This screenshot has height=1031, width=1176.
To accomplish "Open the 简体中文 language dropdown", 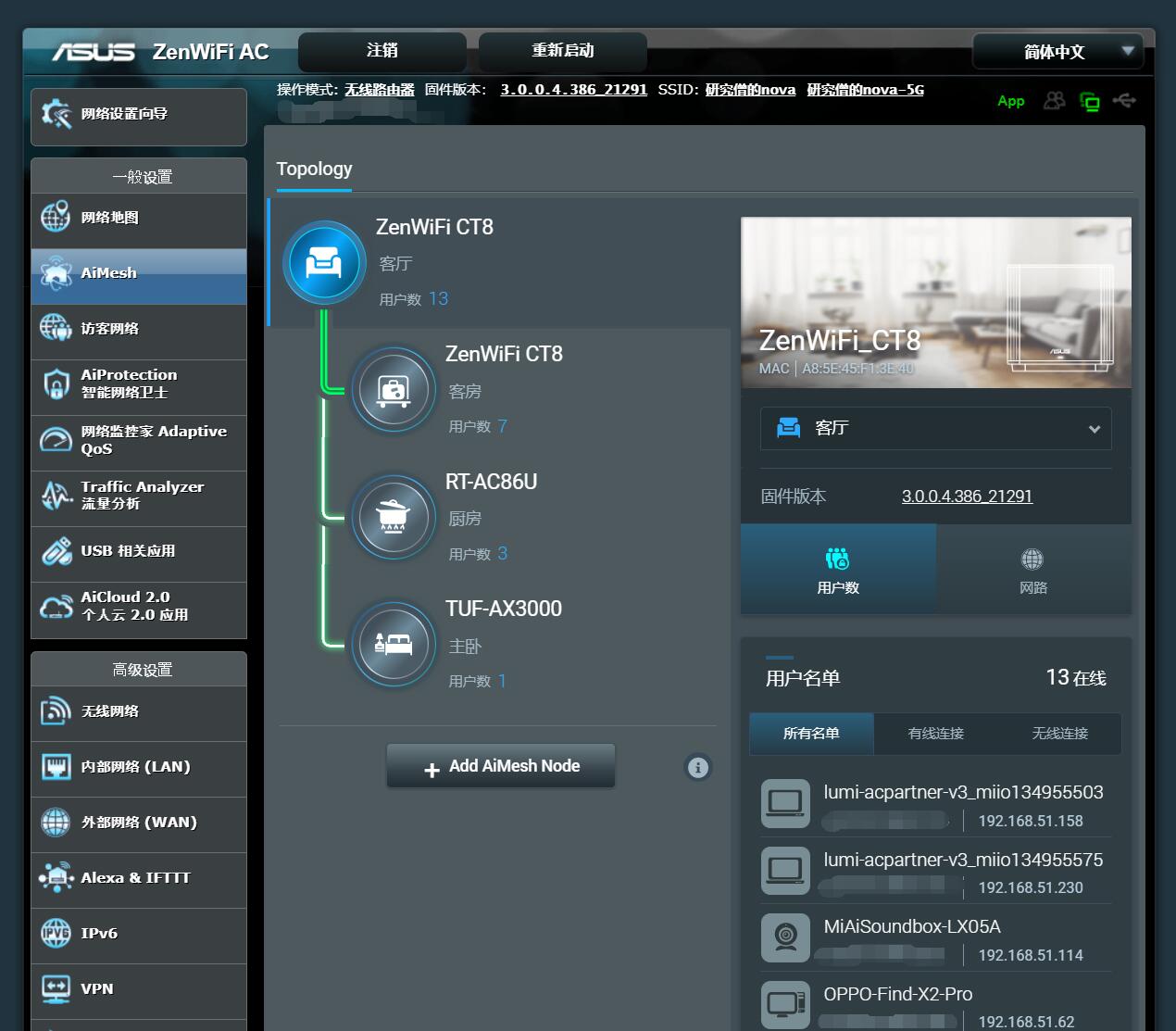I will tap(1057, 52).
